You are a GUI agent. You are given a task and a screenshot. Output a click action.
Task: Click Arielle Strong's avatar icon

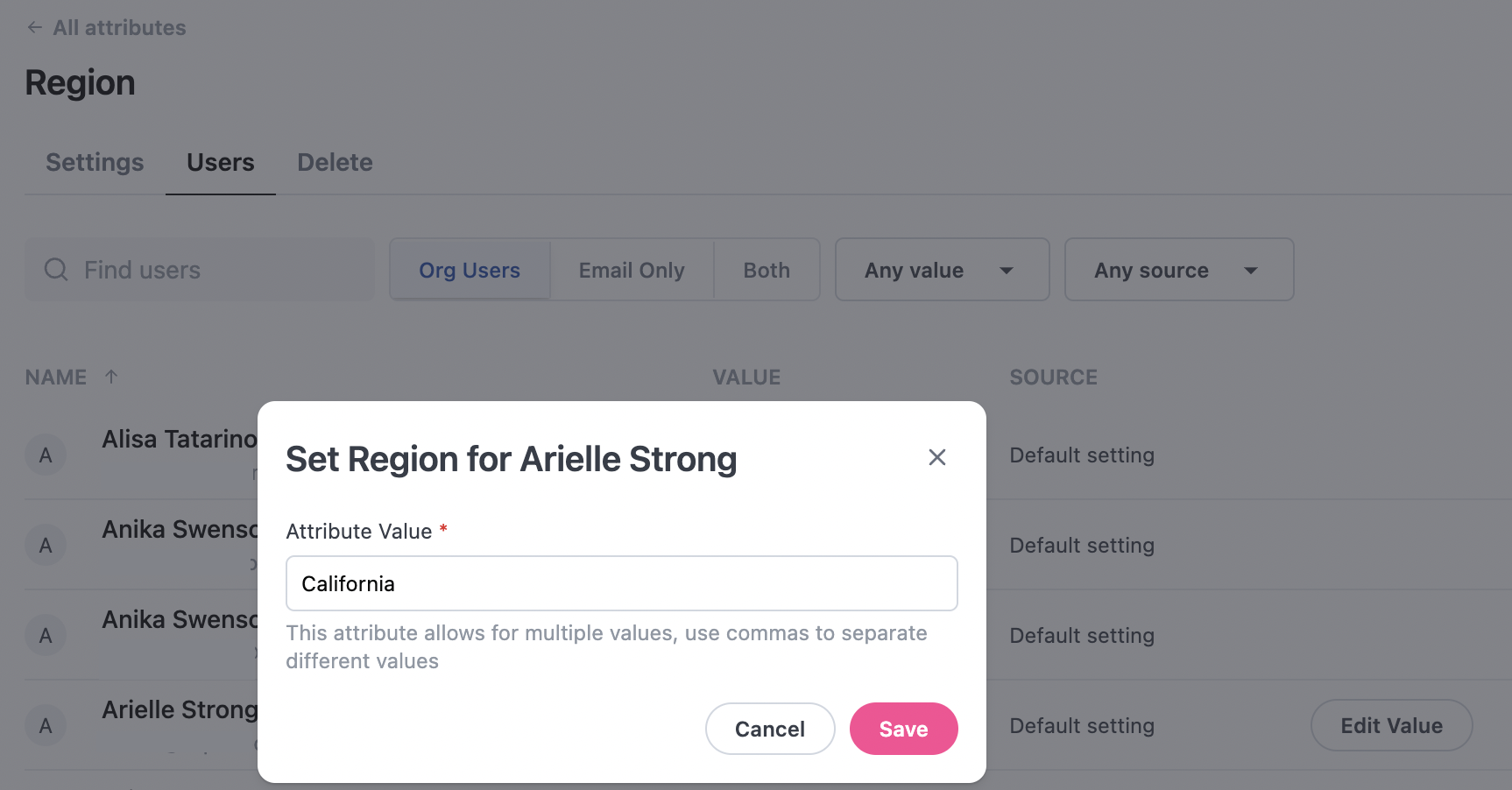pyautogui.click(x=46, y=726)
